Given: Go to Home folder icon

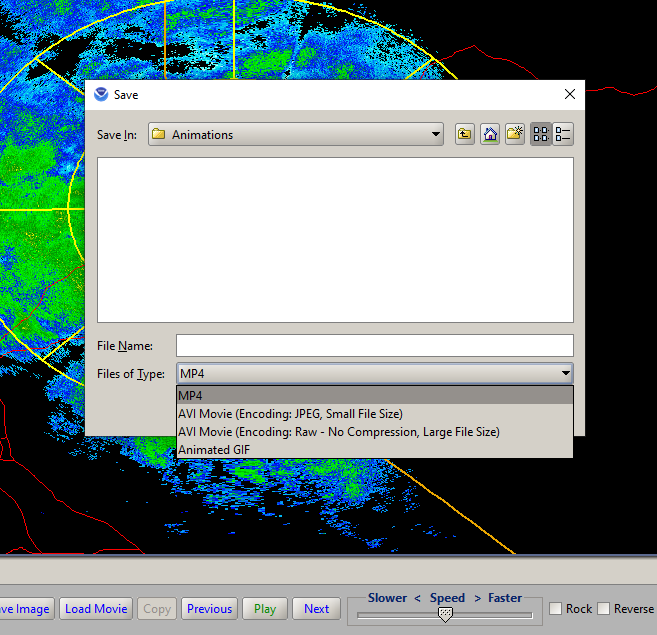Looking at the screenshot, I should (x=489, y=135).
